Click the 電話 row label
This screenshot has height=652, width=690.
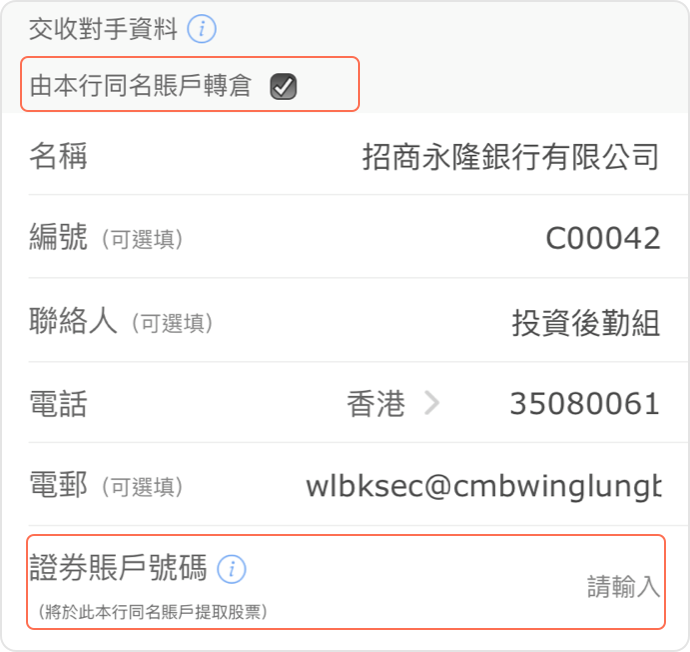[x=59, y=403]
